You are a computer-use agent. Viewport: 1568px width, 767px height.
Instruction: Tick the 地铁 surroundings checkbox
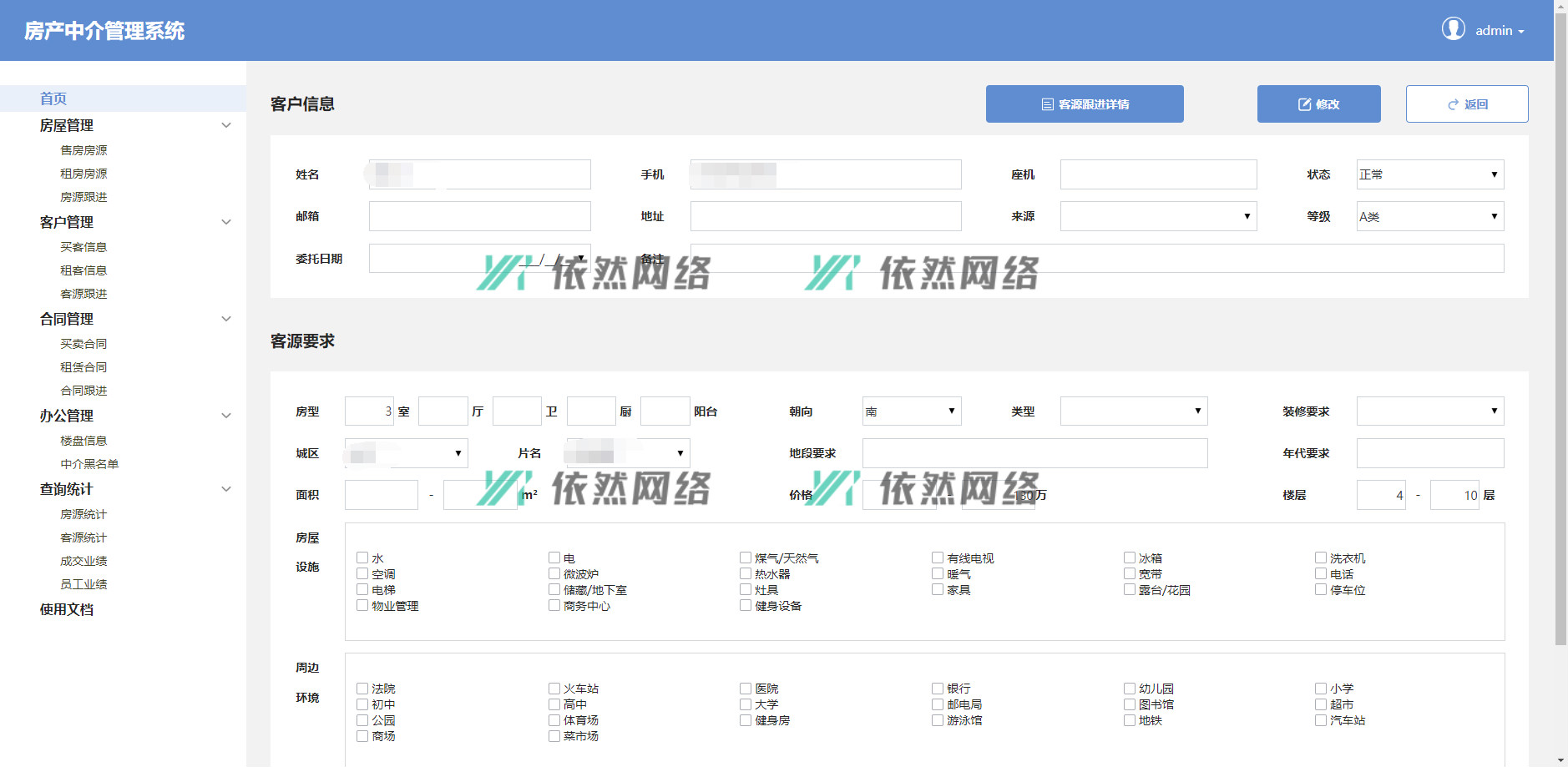(x=1129, y=719)
